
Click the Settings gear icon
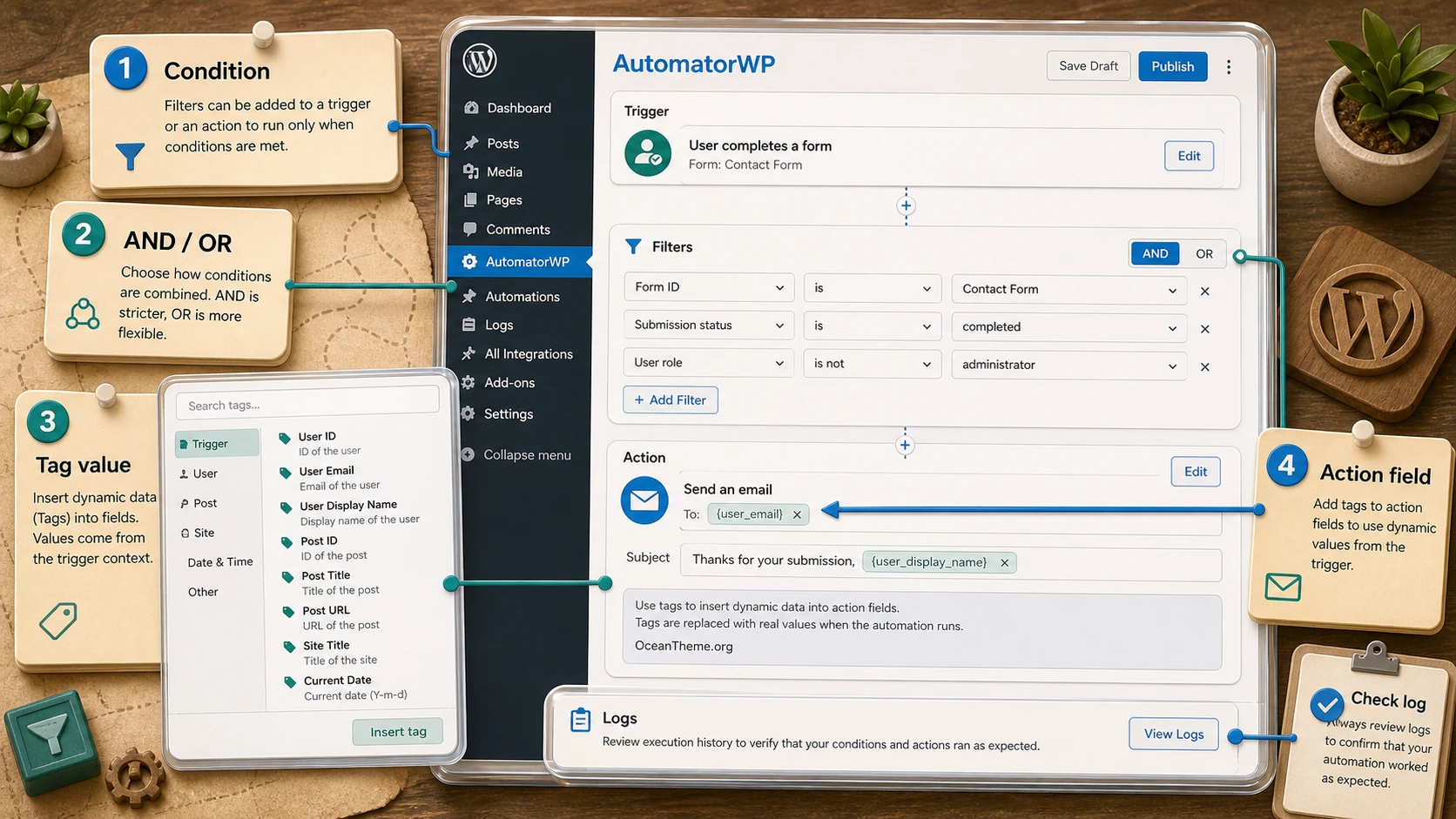pos(468,413)
